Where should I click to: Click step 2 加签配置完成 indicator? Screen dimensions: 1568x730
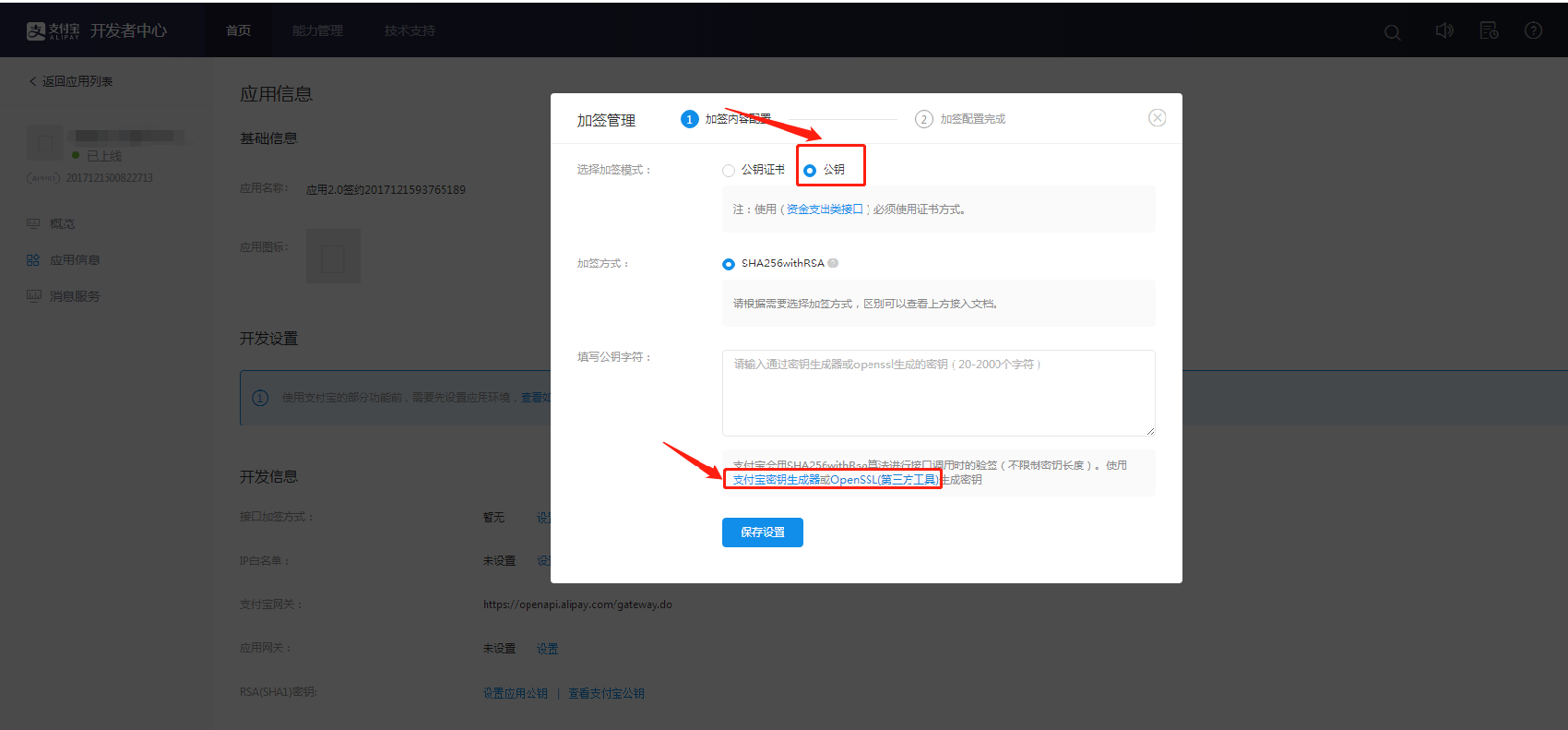pos(960,119)
